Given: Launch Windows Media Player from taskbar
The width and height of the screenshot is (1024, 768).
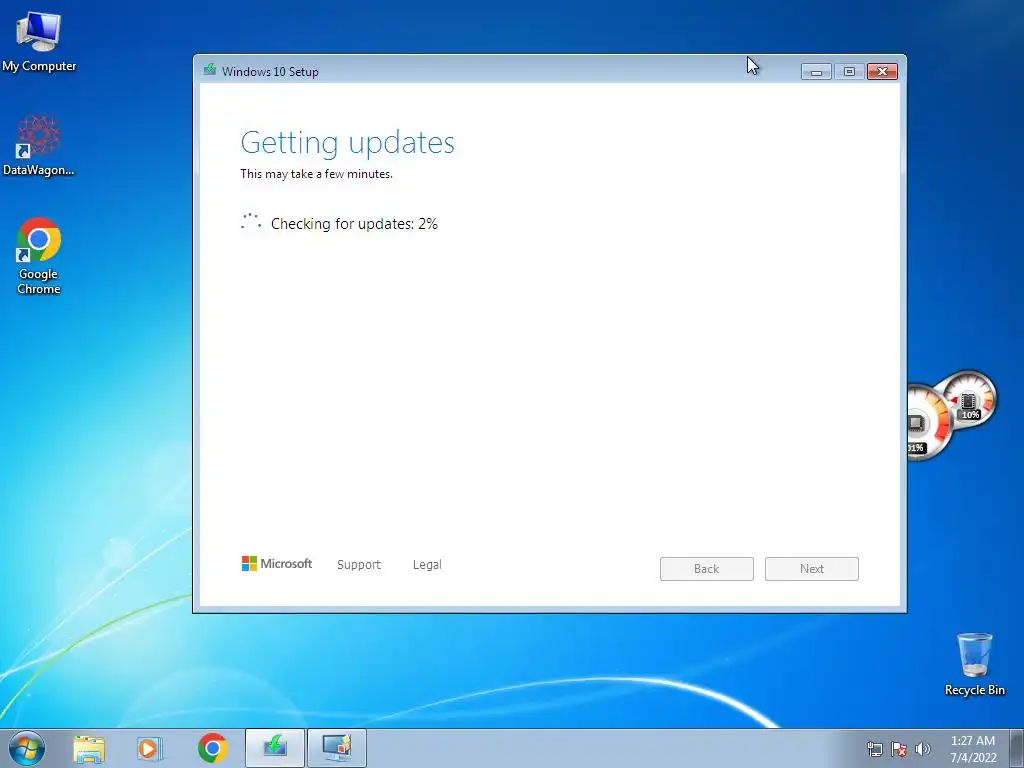Looking at the screenshot, I should (x=150, y=748).
